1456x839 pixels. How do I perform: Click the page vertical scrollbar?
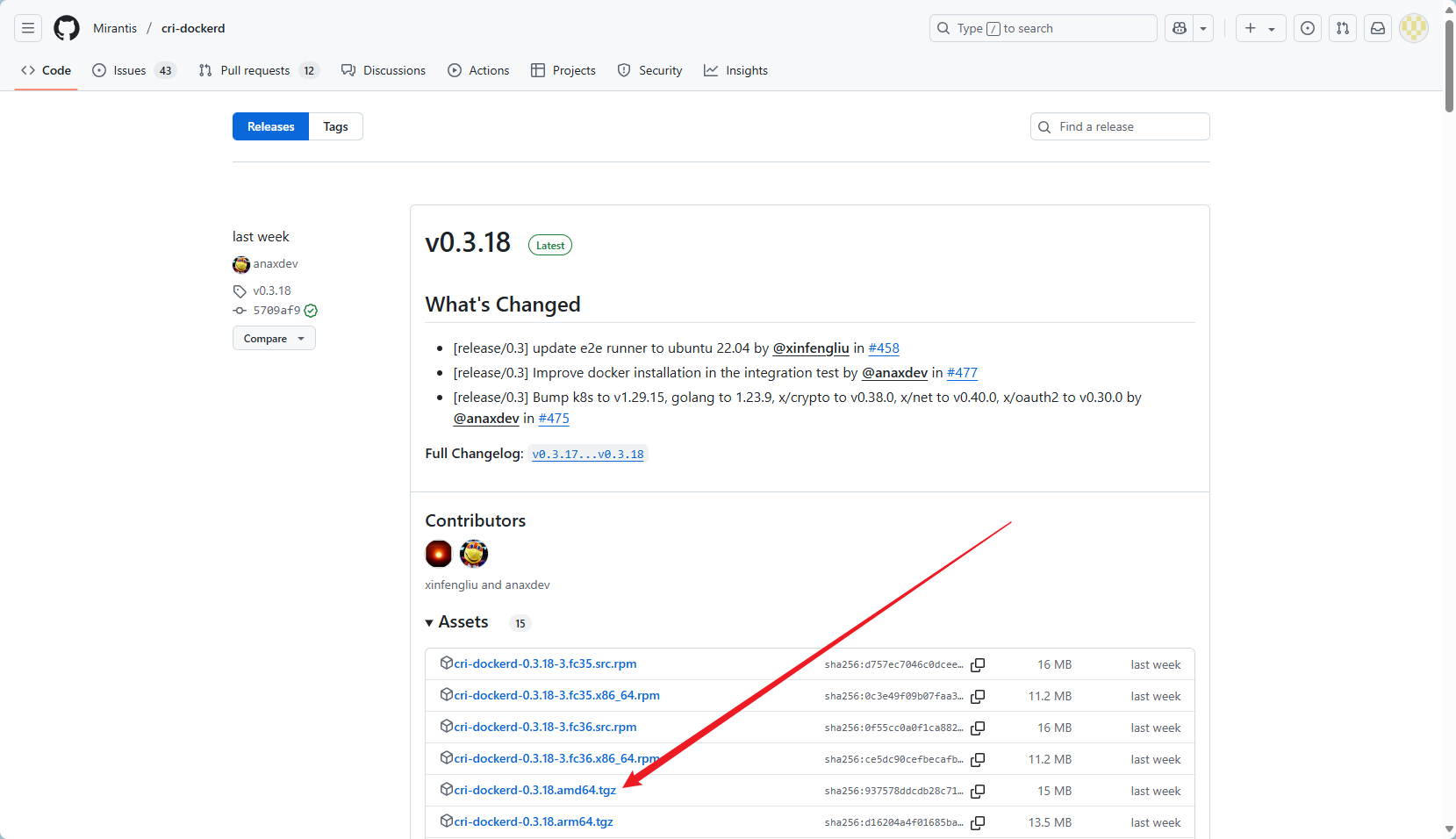[x=1449, y=67]
